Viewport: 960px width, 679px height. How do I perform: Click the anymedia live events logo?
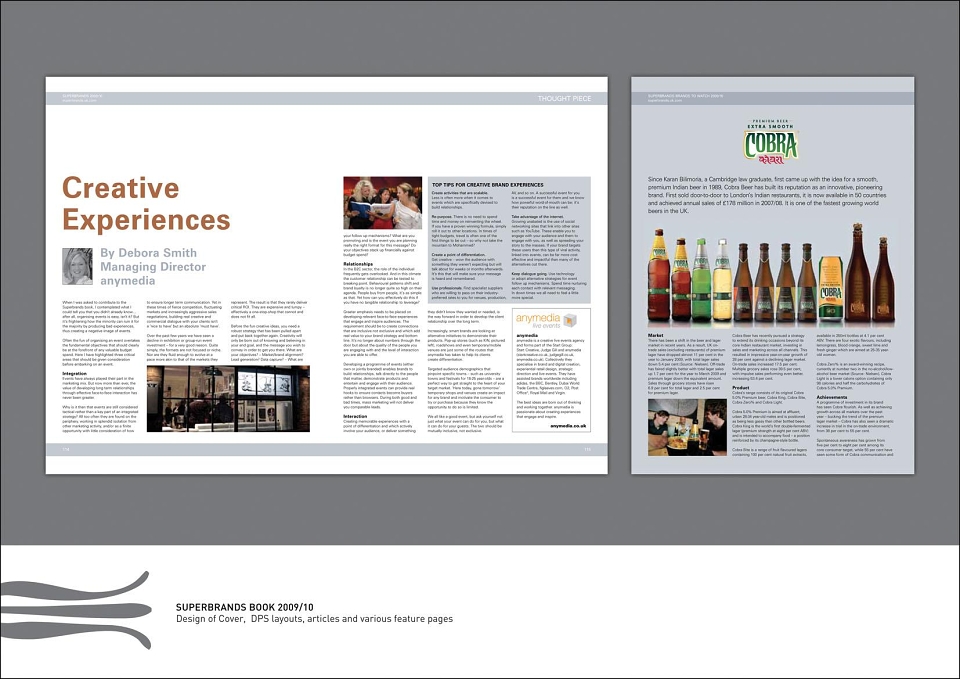pos(546,320)
